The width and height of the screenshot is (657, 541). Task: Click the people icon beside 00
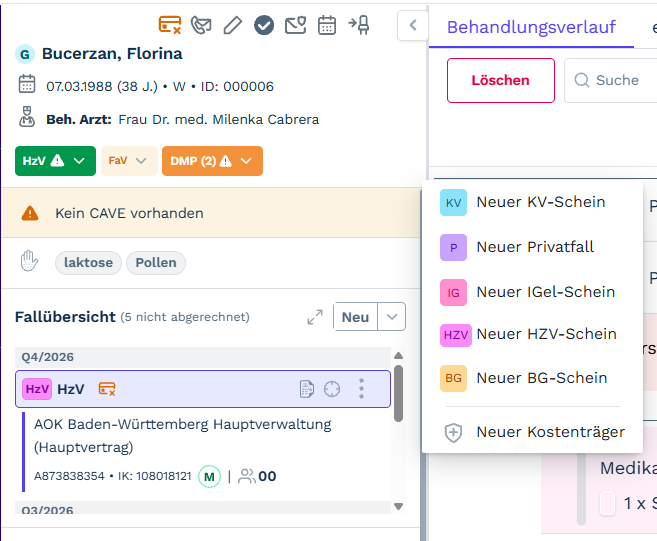246,476
